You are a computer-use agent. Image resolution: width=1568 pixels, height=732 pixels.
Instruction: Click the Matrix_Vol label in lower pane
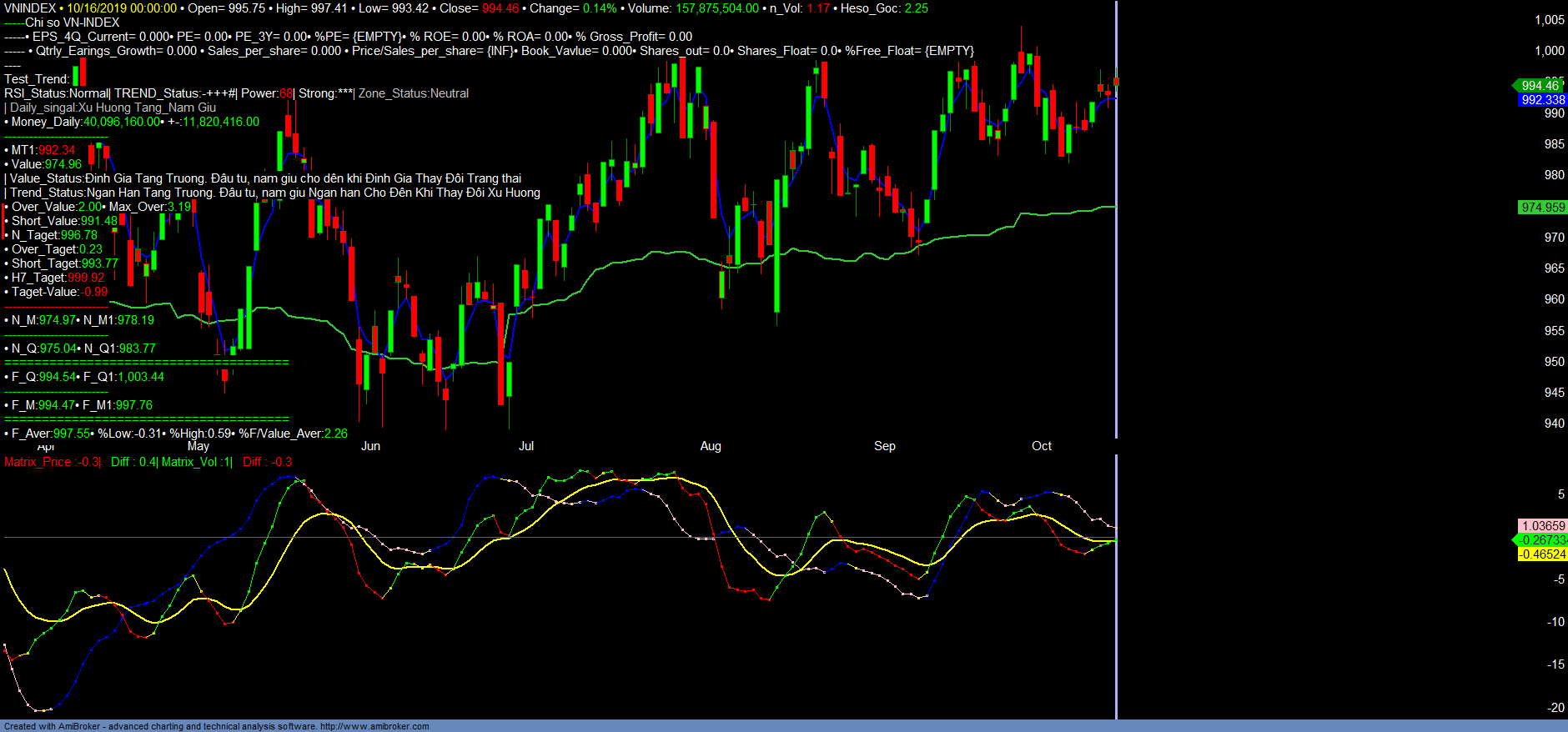pyautogui.click(x=197, y=462)
